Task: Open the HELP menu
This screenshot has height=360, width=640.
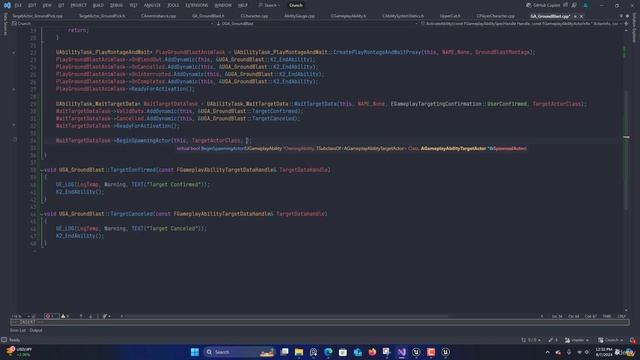Action: click(243, 5)
